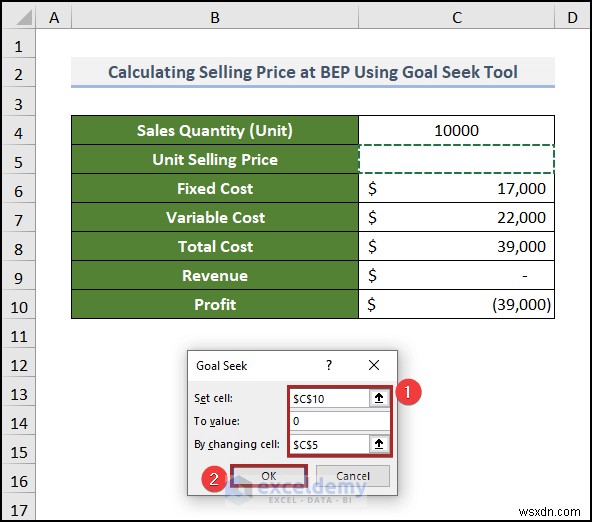Viewport: 592px width, 522px height.
Task: Select the title cell Calculating Selling Price
Action: (x=313, y=72)
